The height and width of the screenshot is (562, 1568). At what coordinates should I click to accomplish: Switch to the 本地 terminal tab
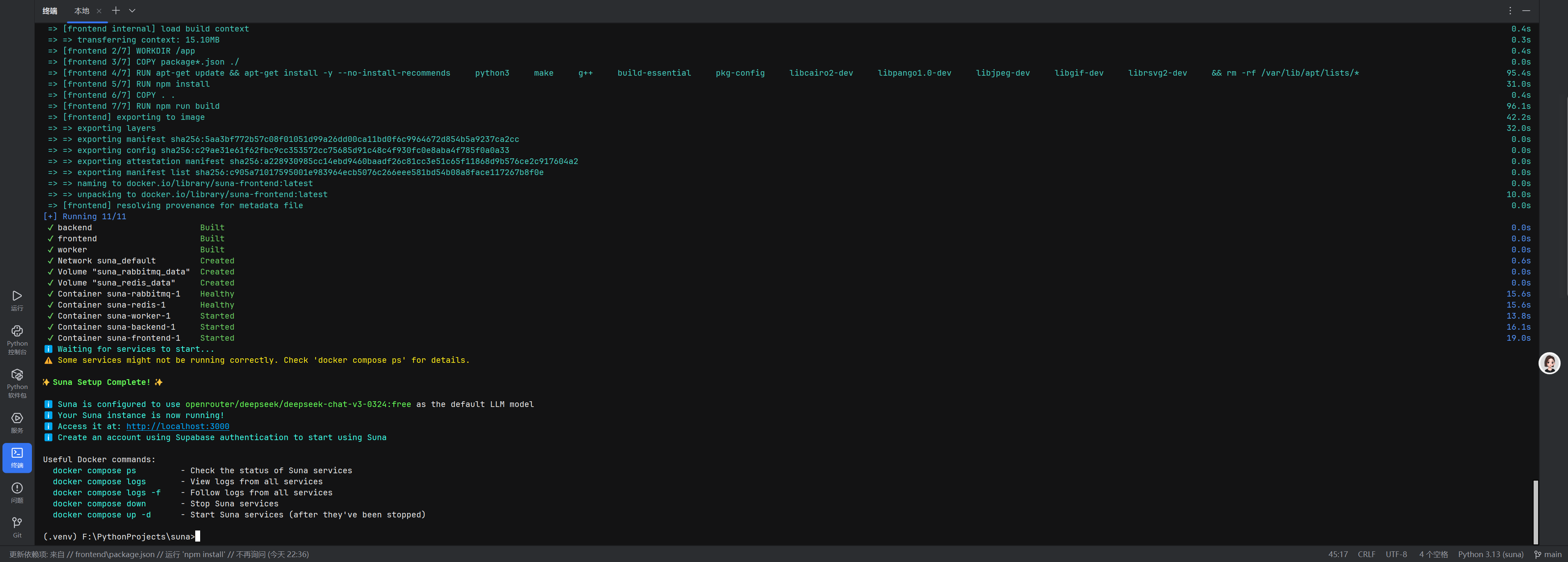coord(81,10)
